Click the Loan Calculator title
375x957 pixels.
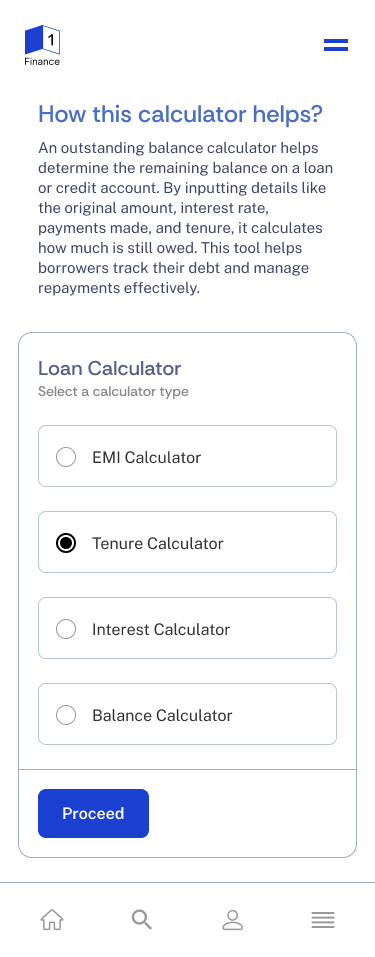[109, 368]
